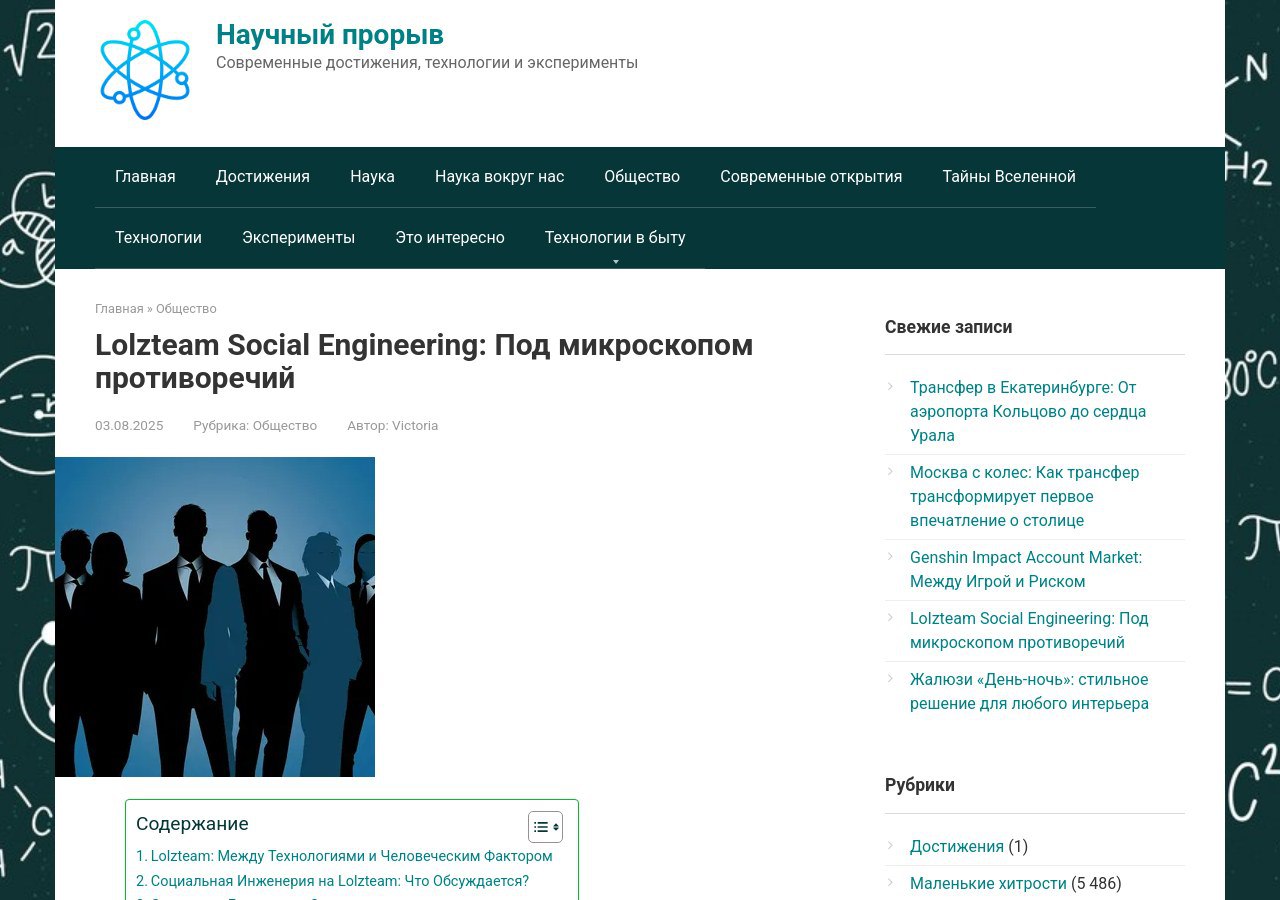Open the Достижения menu item
The height and width of the screenshot is (900, 1280).
(263, 177)
